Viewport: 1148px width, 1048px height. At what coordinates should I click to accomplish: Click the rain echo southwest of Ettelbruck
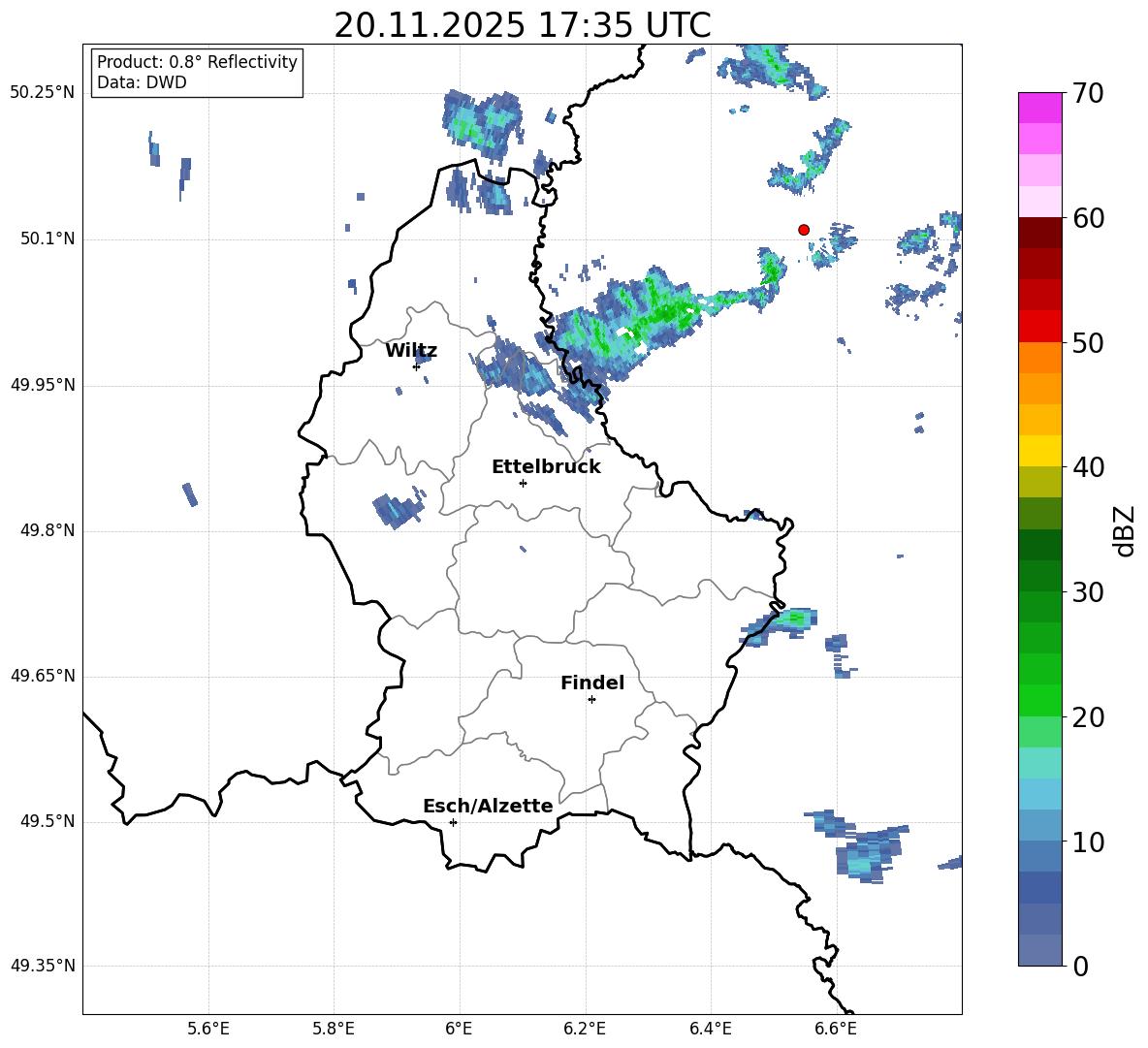click(398, 506)
